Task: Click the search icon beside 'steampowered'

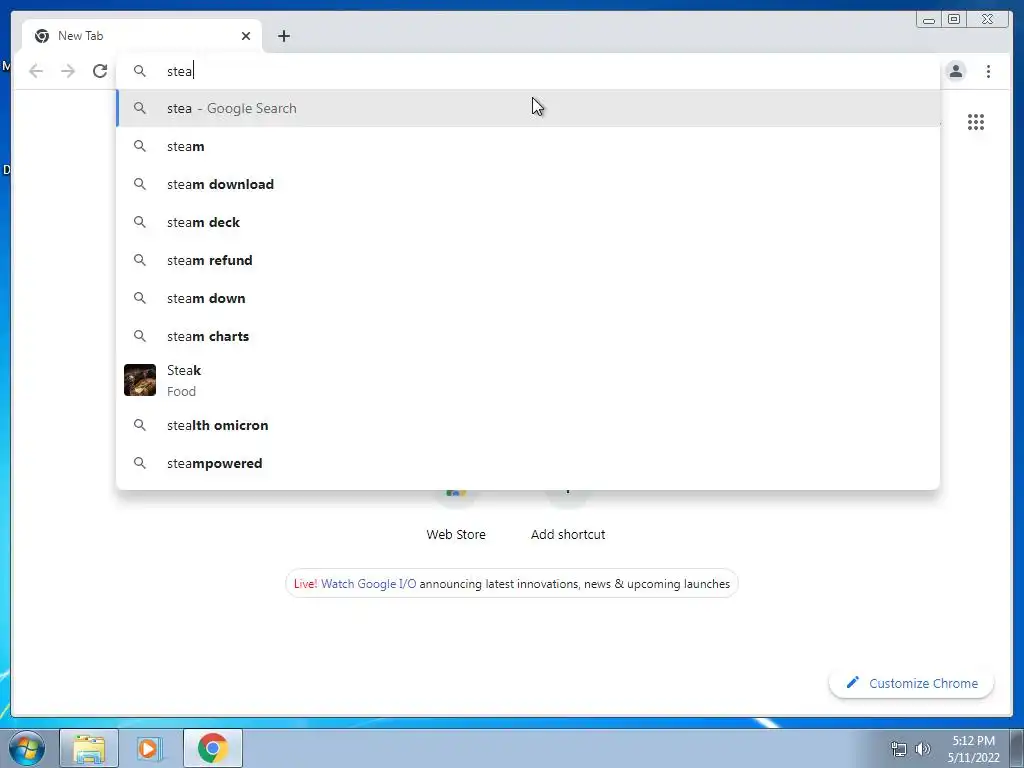Action: tap(140, 463)
